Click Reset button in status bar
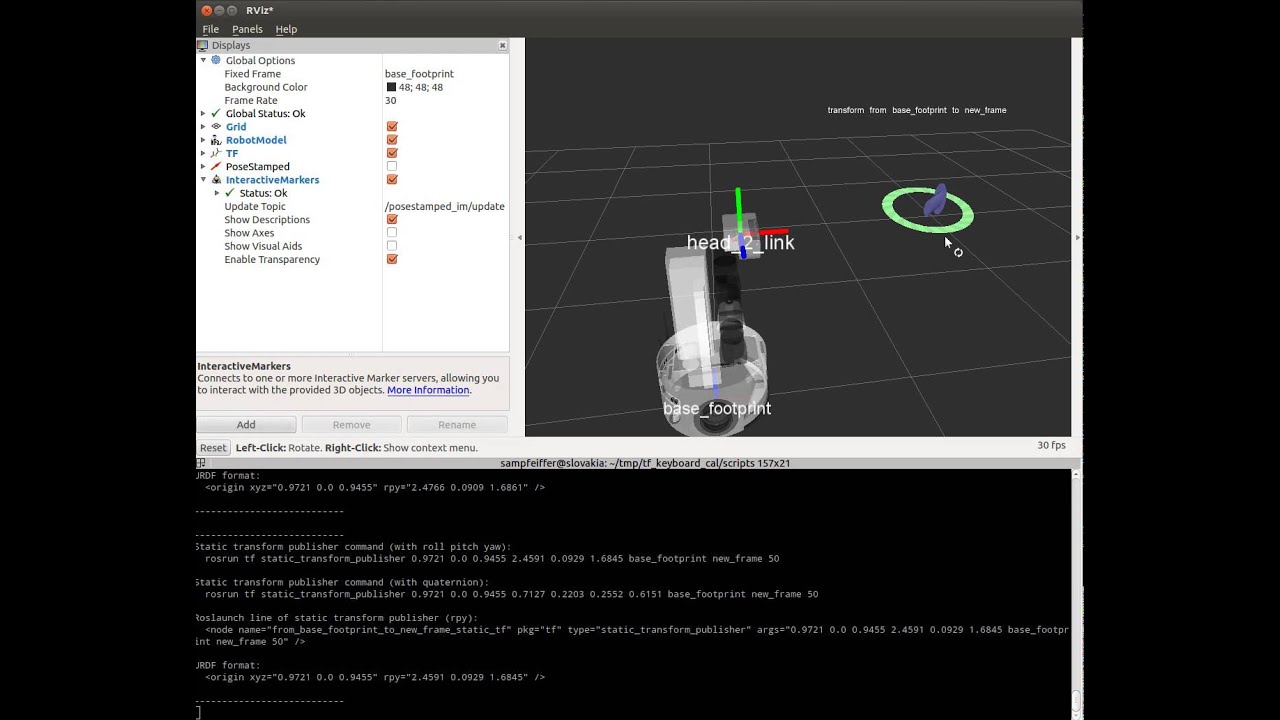The image size is (1280, 720). click(x=213, y=448)
